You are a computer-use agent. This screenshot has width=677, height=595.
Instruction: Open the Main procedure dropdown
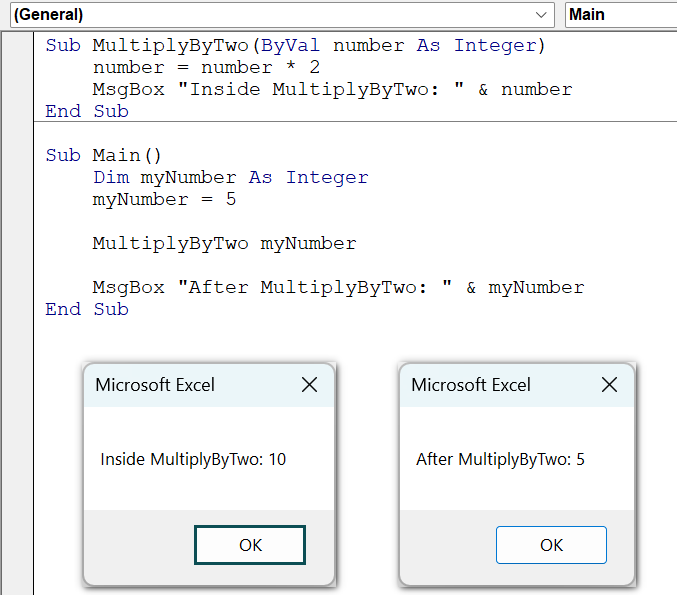[x=621, y=15]
